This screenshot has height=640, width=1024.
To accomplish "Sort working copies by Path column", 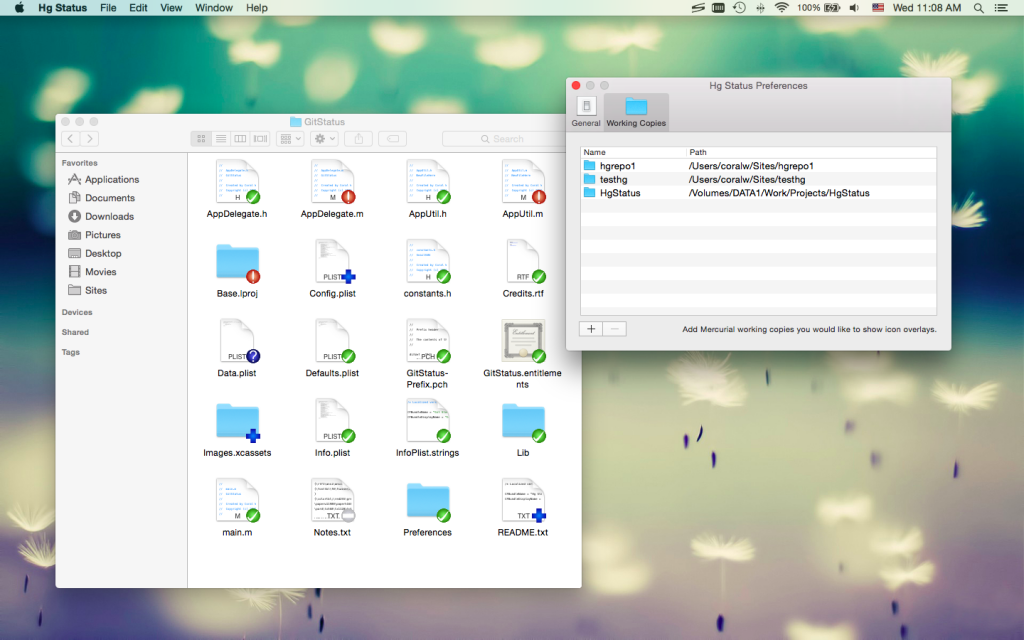I will point(812,152).
